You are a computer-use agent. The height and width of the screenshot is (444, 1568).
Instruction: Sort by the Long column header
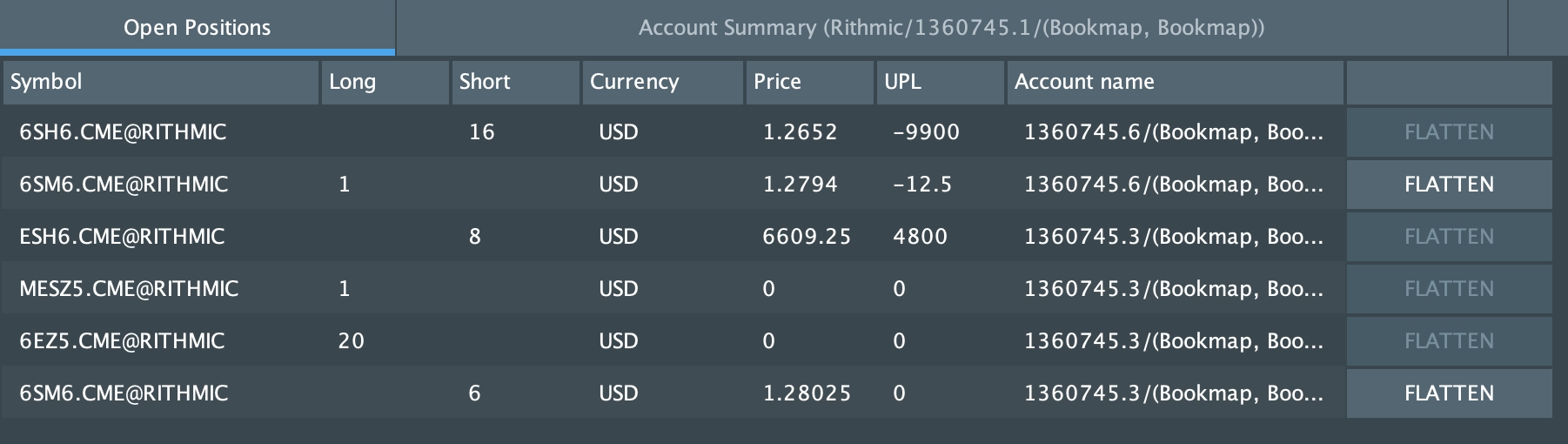[385, 82]
